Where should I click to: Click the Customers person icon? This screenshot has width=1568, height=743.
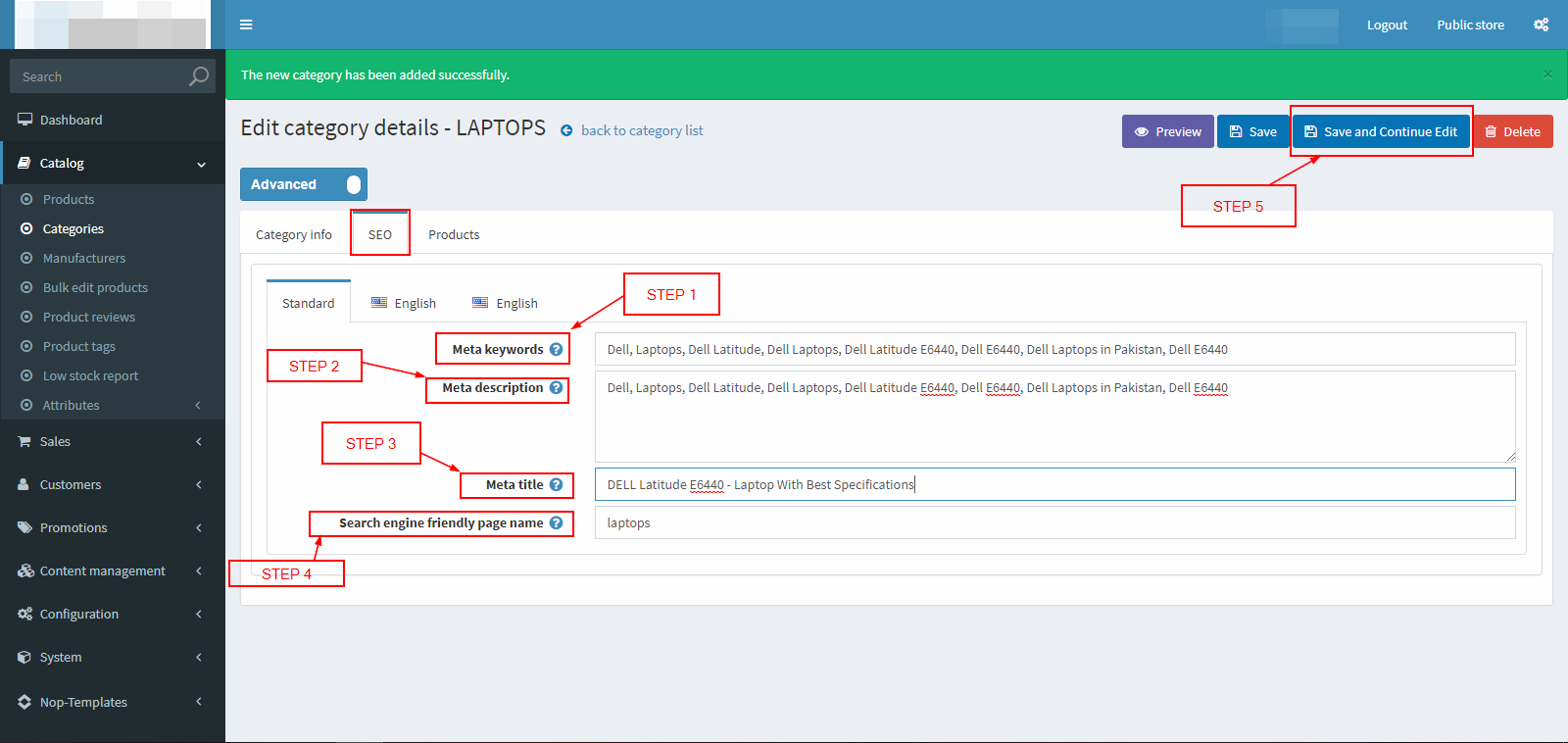[x=24, y=484]
